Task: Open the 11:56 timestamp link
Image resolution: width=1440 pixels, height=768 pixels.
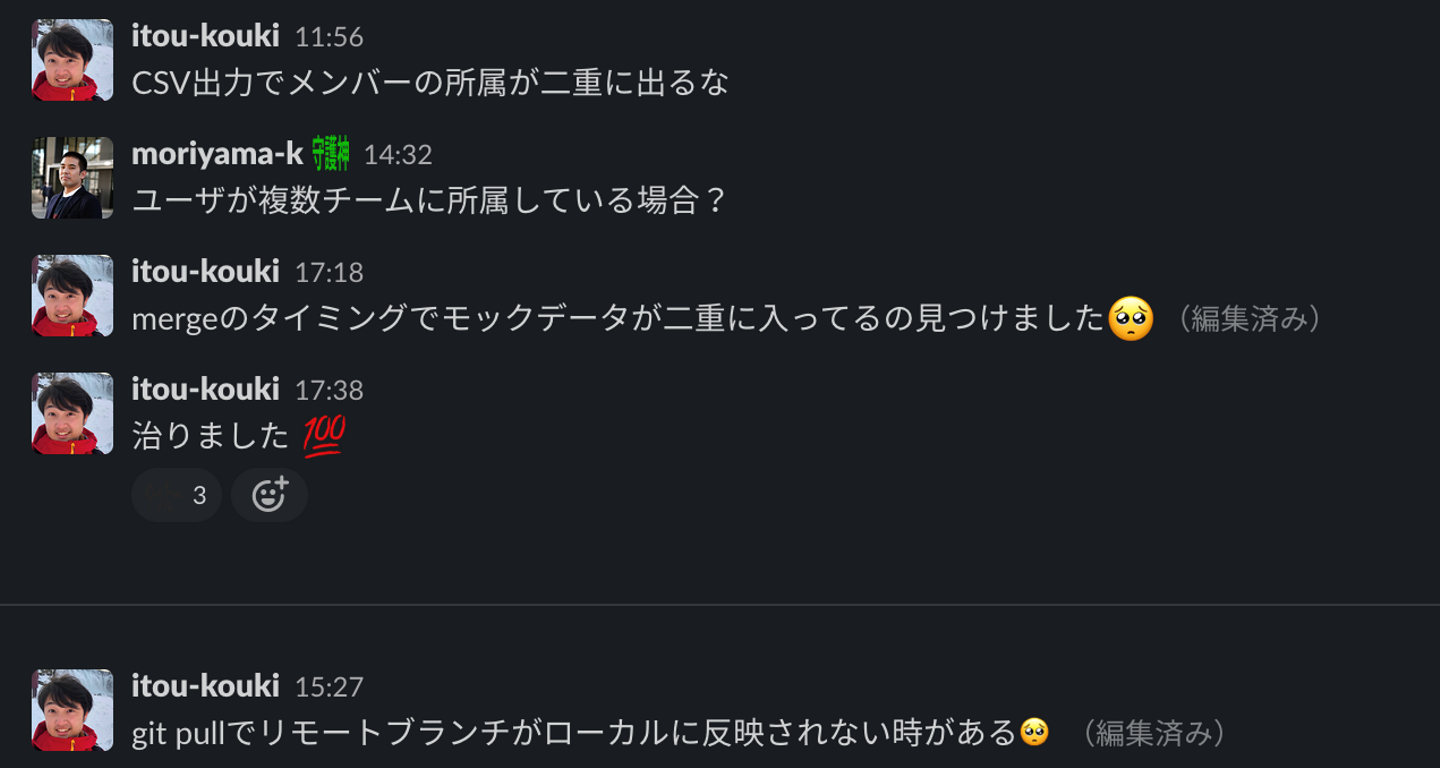Action: 329,37
